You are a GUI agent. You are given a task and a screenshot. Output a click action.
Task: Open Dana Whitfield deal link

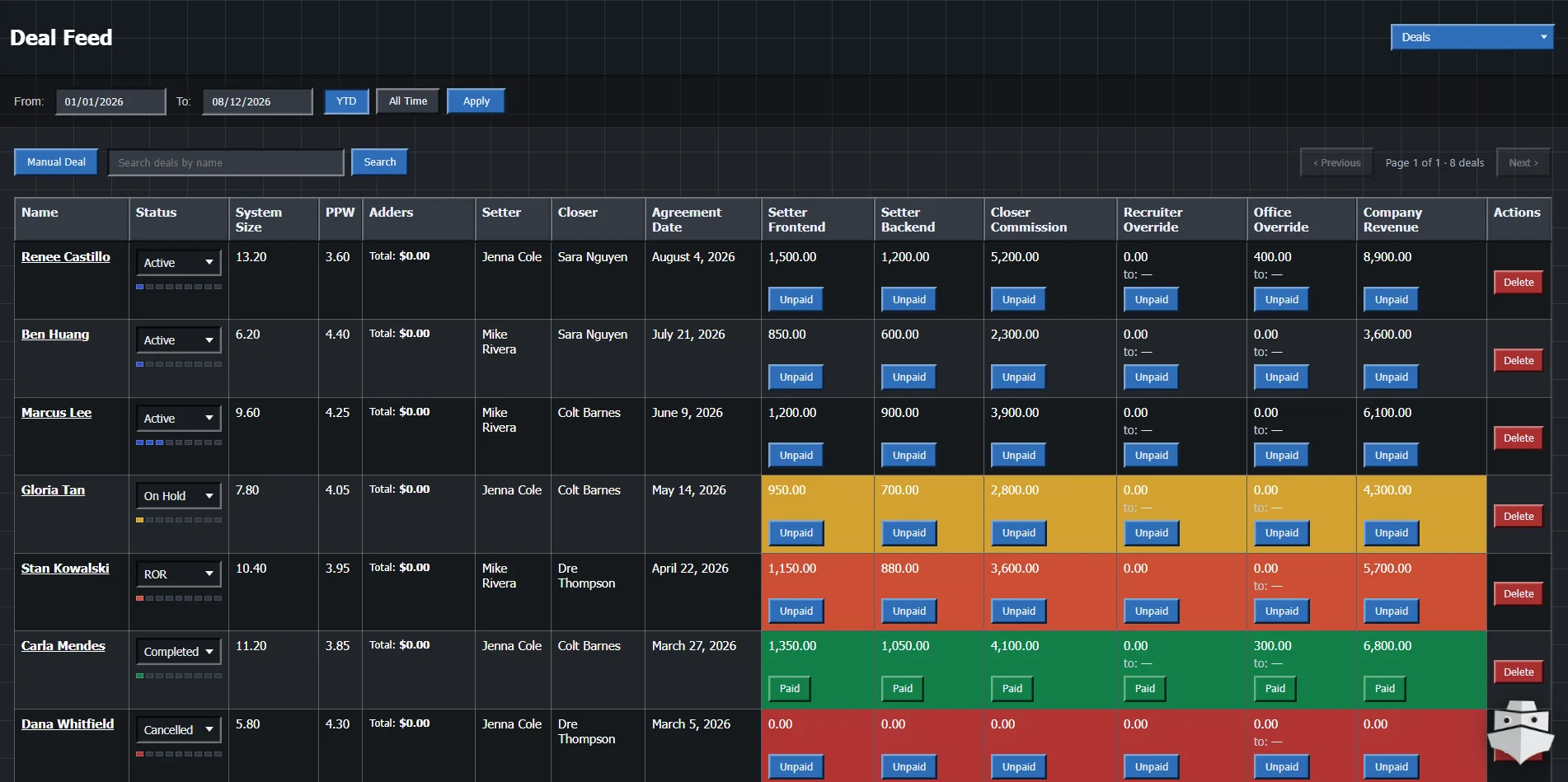click(68, 724)
